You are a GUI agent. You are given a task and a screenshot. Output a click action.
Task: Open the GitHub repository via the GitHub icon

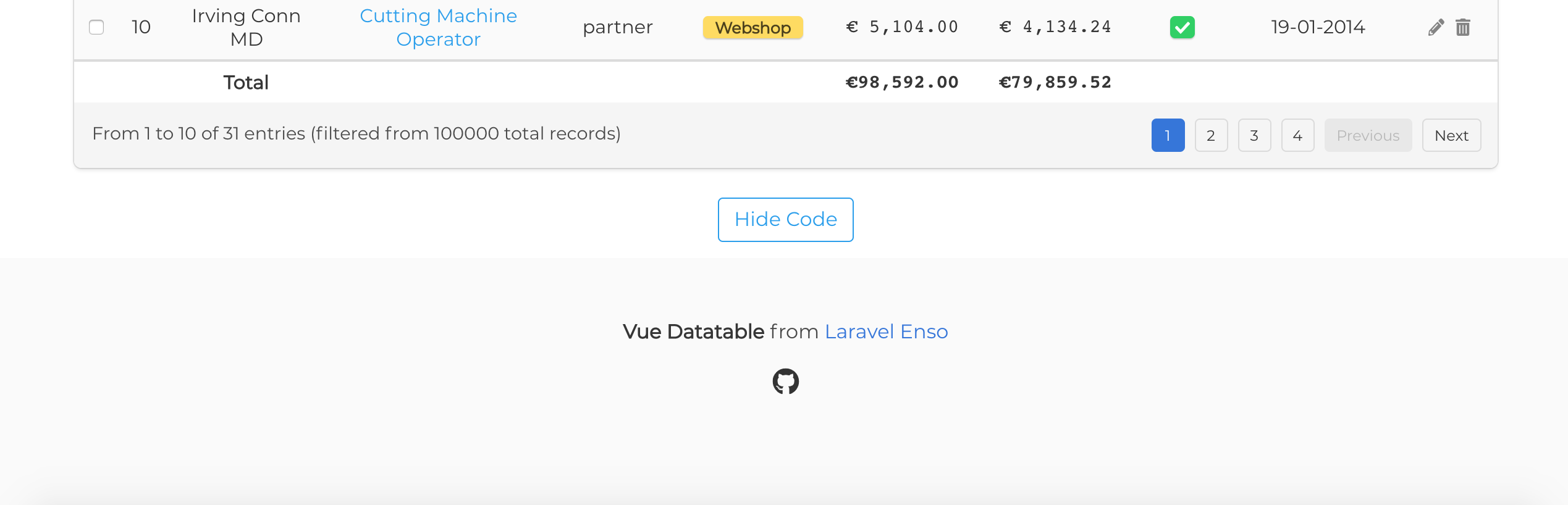click(785, 382)
